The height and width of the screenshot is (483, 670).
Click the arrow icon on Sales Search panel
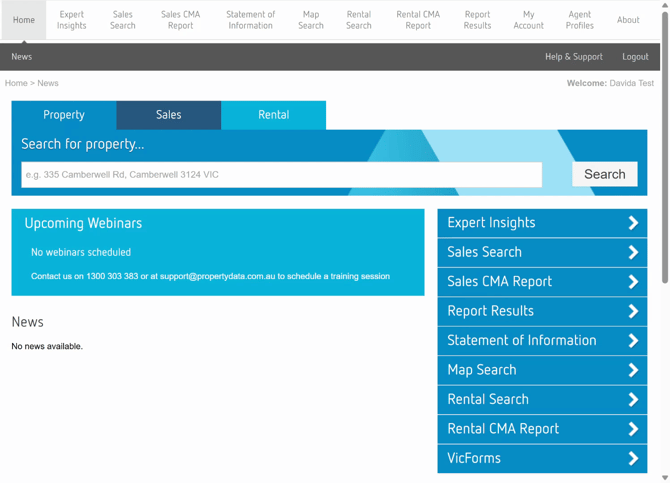click(x=633, y=253)
